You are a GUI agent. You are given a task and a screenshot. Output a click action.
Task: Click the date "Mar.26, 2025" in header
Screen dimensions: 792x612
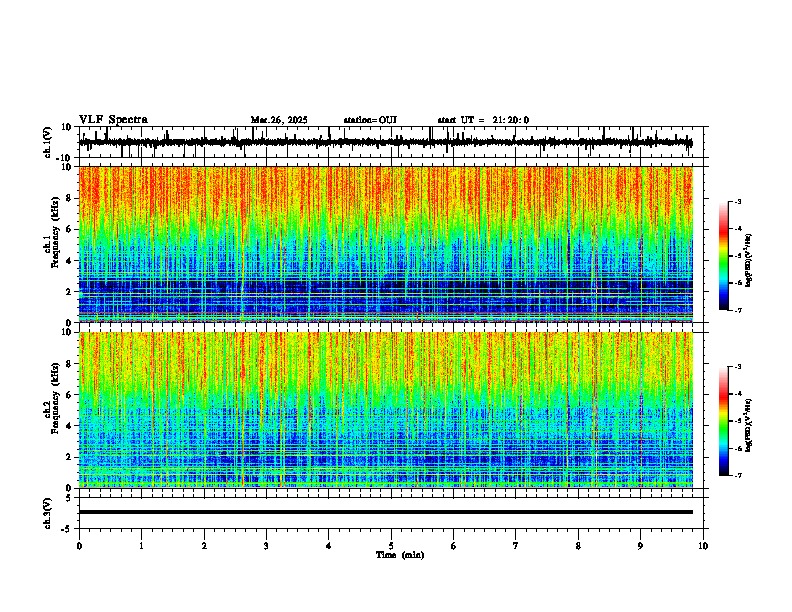pyautogui.click(x=279, y=120)
